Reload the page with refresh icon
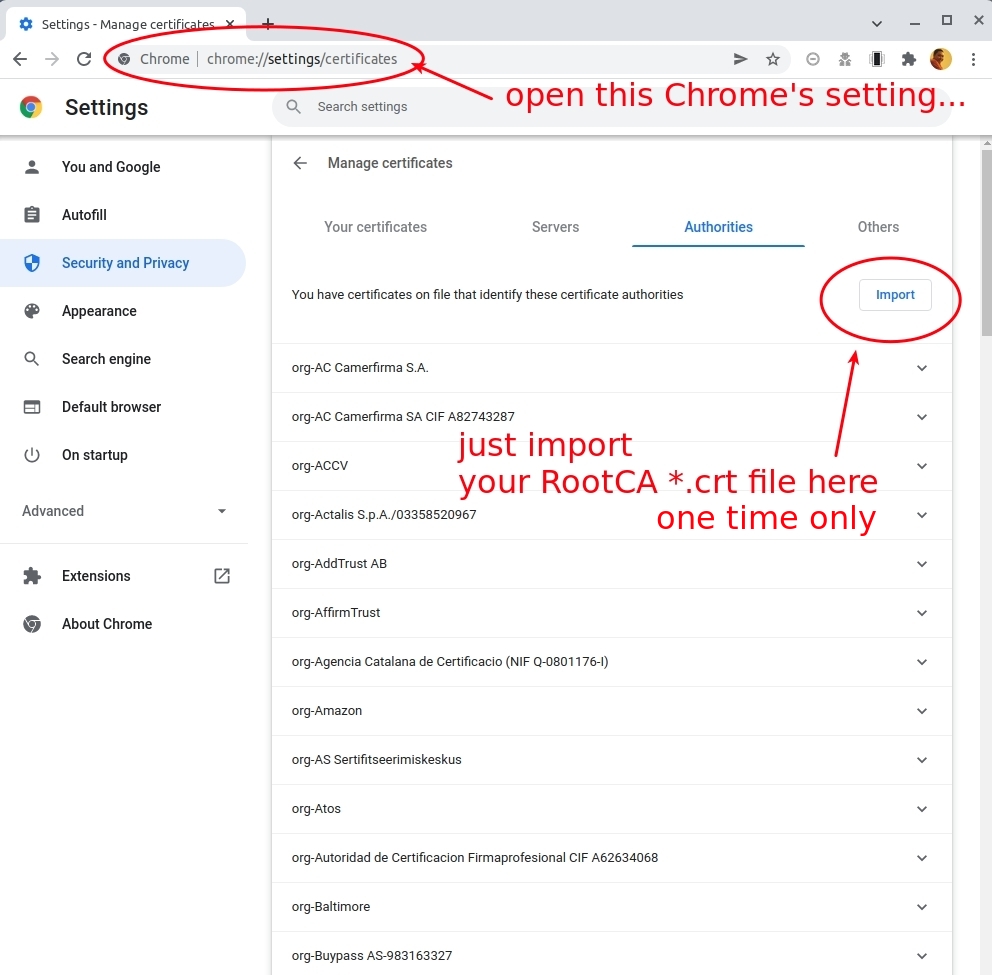The height and width of the screenshot is (975, 992). tap(84, 59)
